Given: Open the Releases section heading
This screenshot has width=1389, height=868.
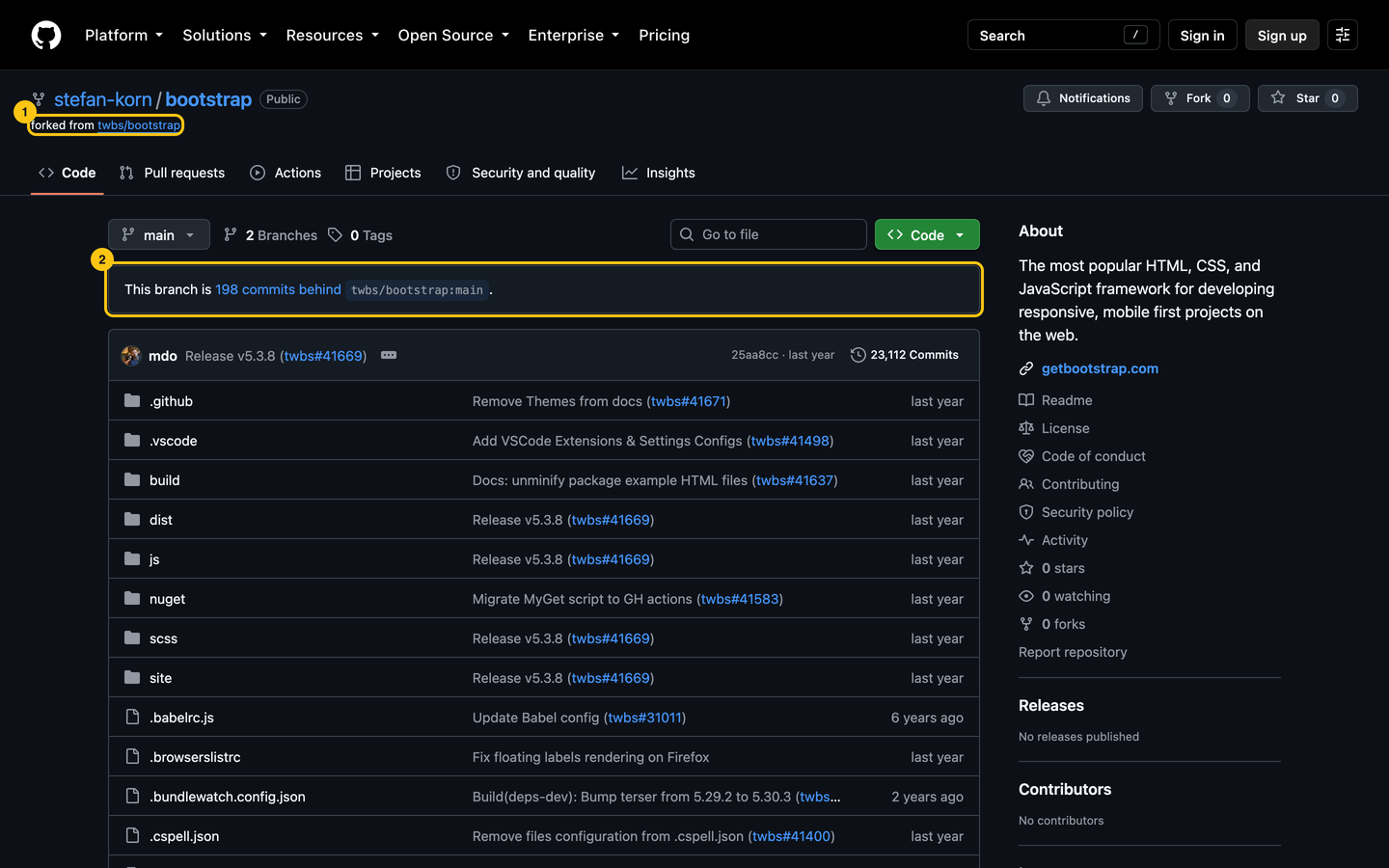Looking at the screenshot, I should tap(1051, 705).
